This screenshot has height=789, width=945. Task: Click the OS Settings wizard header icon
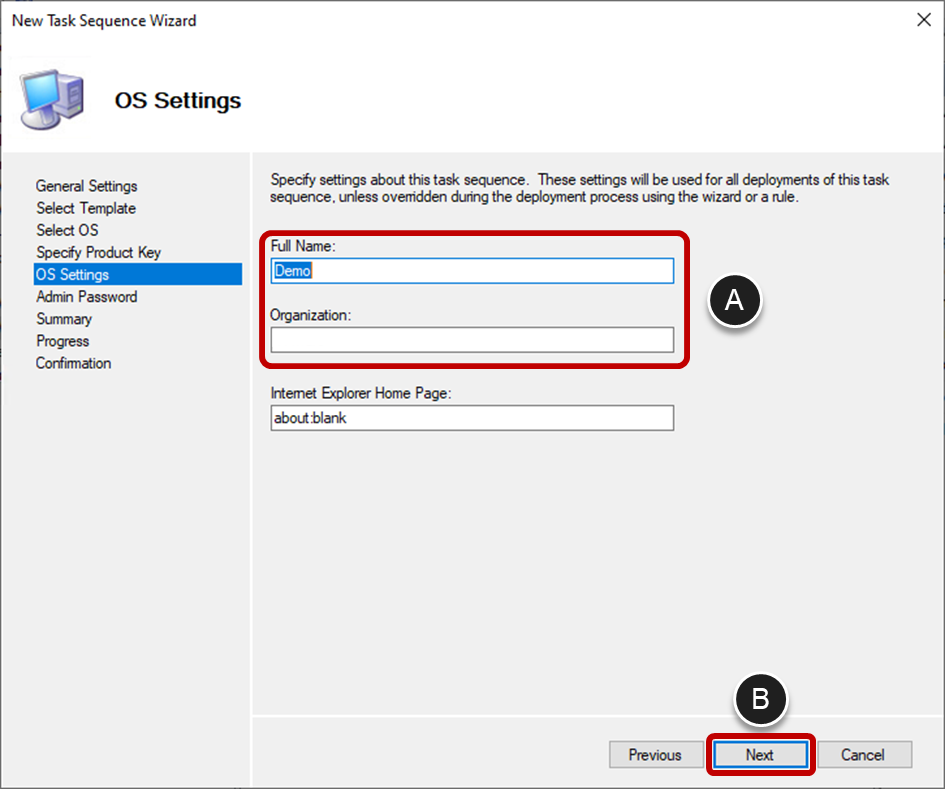pos(51,95)
